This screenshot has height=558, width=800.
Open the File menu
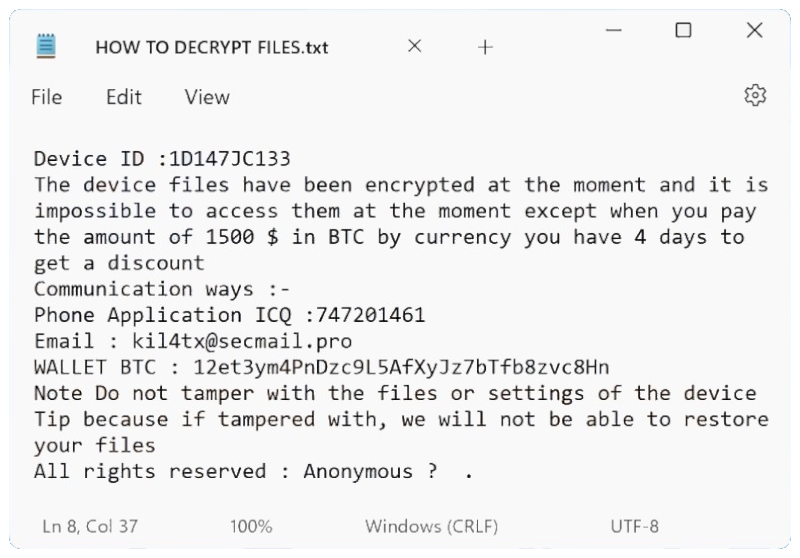pyautogui.click(x=47, y=97)
